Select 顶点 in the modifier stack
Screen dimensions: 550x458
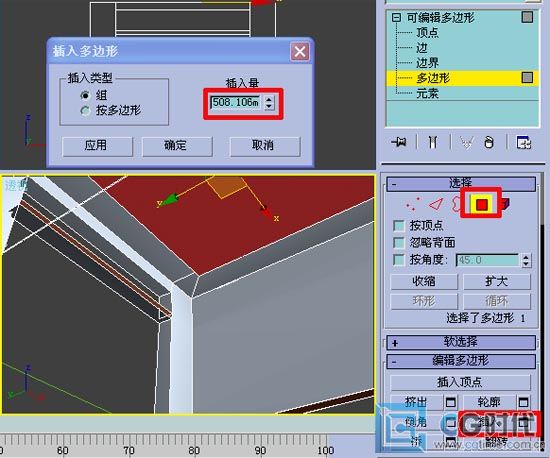427,33
